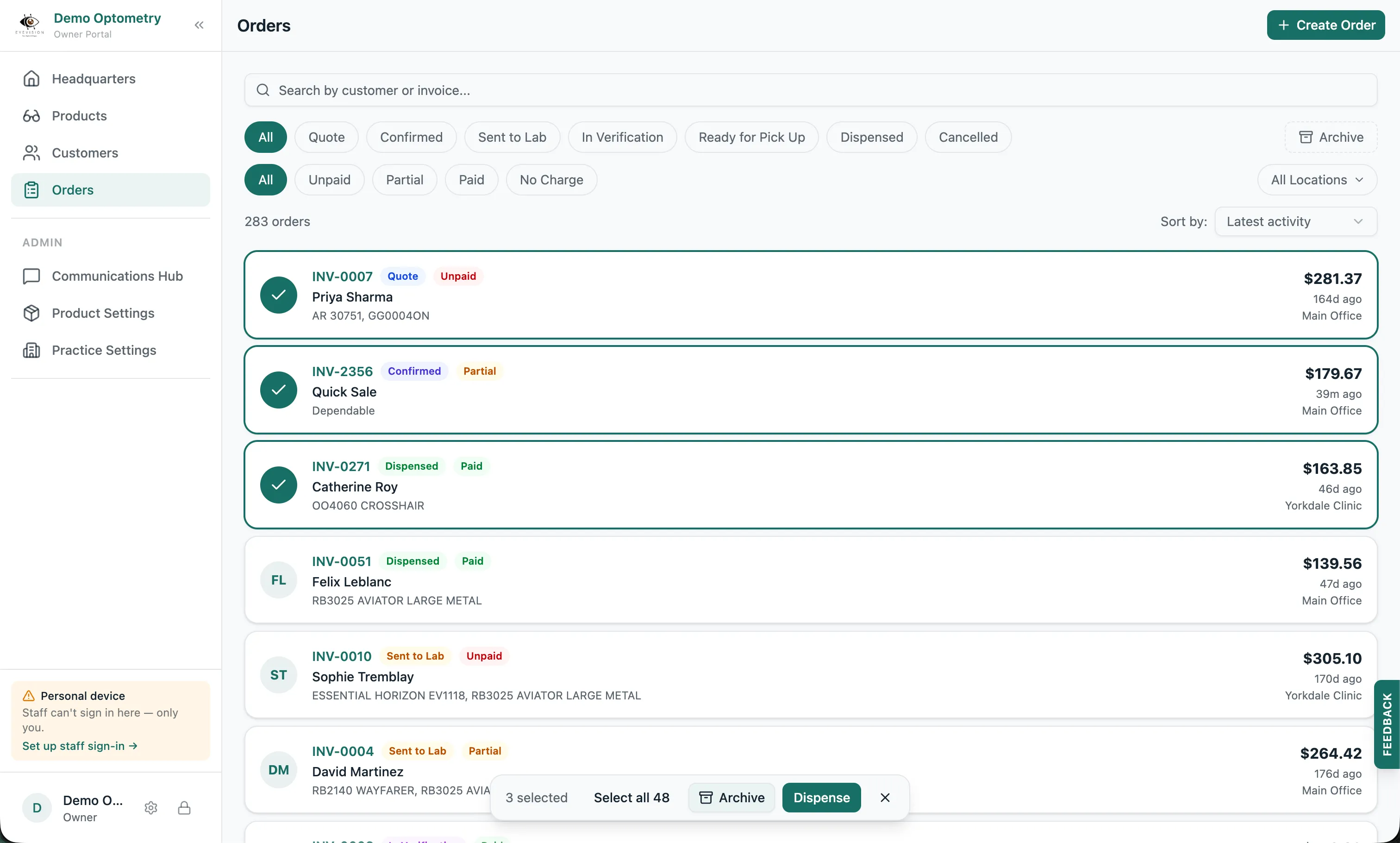The image size is (1400, 843).
Task: Open invoice INV-0010
Action: [x=342, y=656]
